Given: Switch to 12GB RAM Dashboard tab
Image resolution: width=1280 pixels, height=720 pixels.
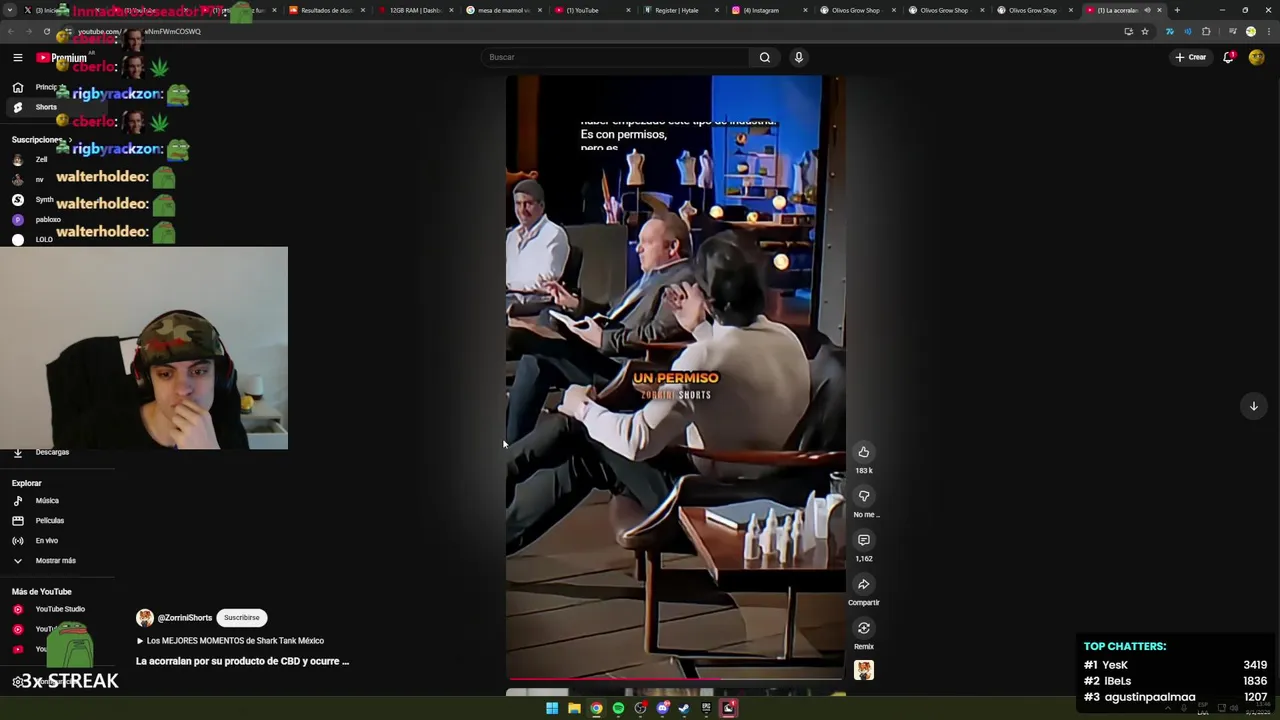Looking at the screenshot, I should pos(414,10).
